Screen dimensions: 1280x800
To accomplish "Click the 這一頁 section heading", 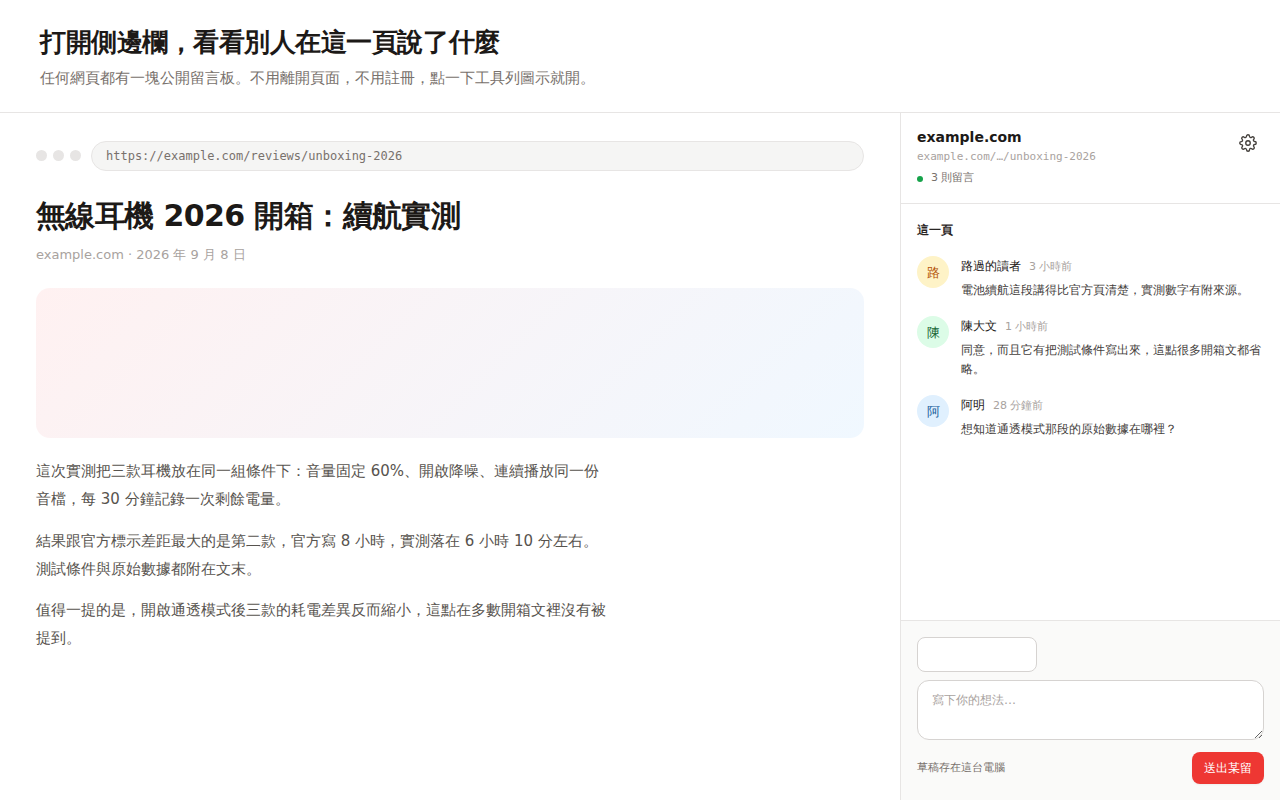I will [935, 230].
